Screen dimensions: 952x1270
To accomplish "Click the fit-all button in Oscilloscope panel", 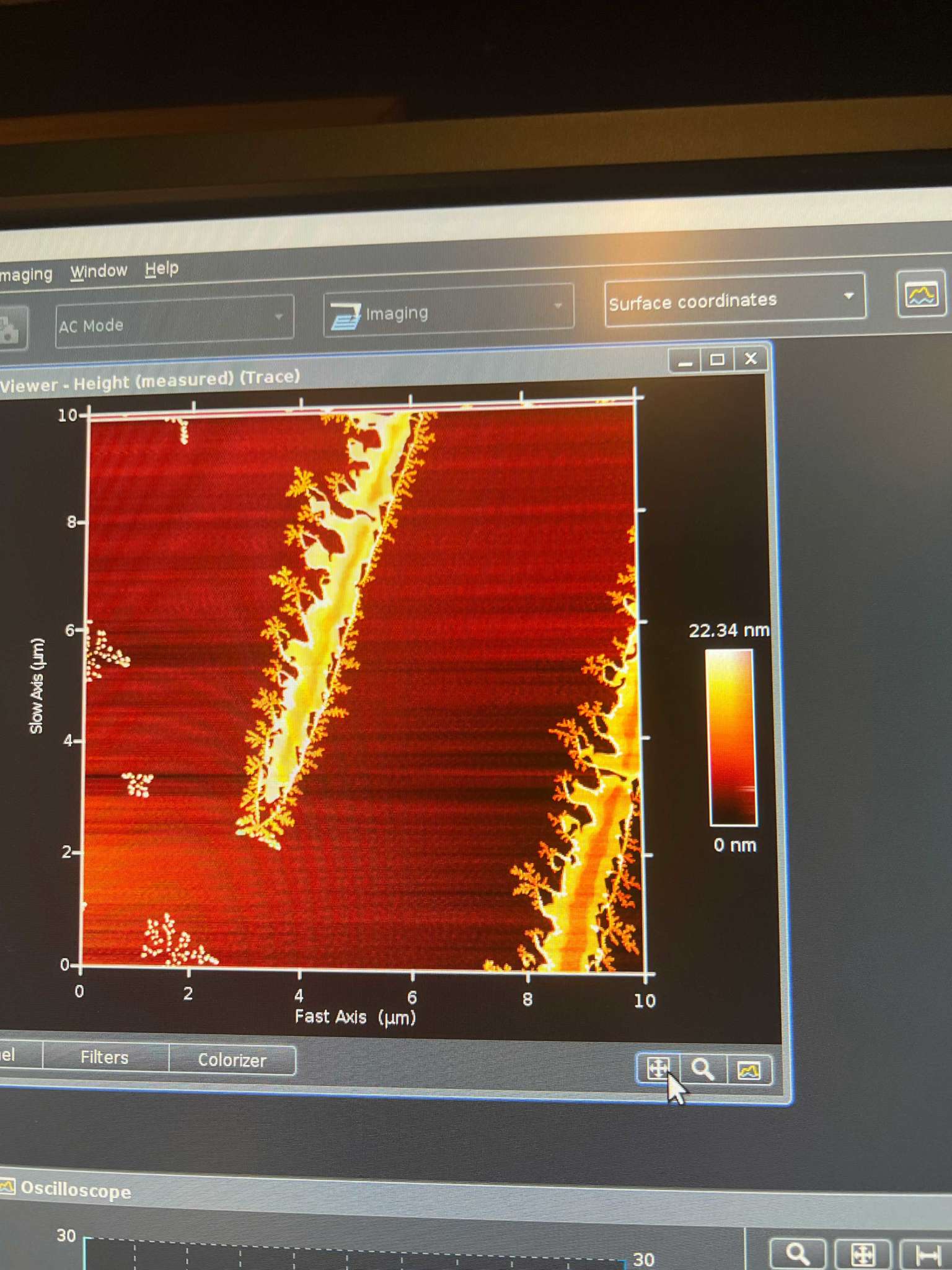I will (x=863, y=1254).
